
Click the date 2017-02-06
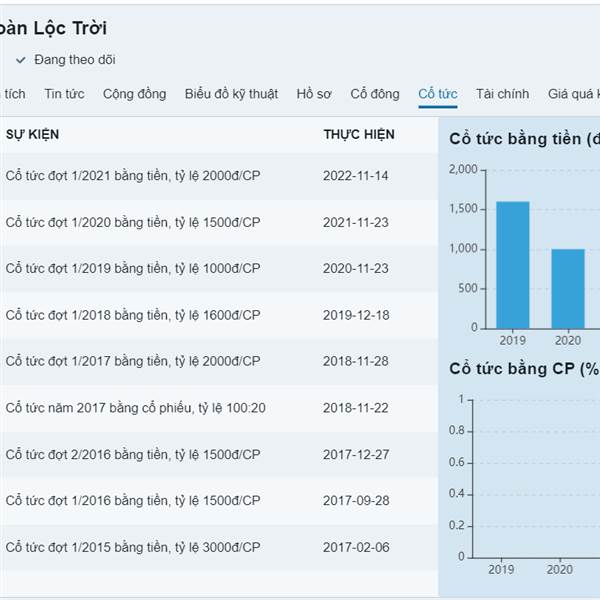356,548
